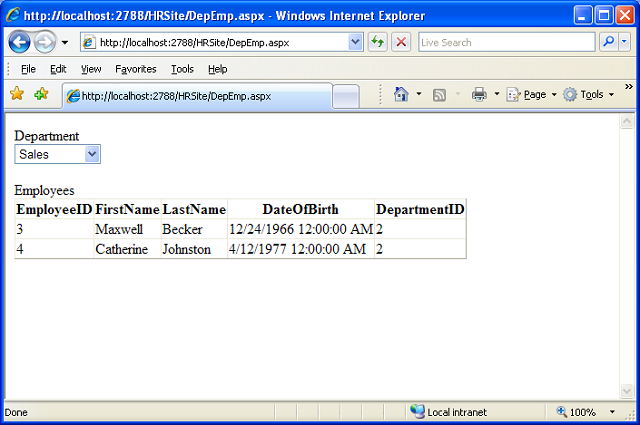Click EmployeeID cell with value 3

point(54,229)
